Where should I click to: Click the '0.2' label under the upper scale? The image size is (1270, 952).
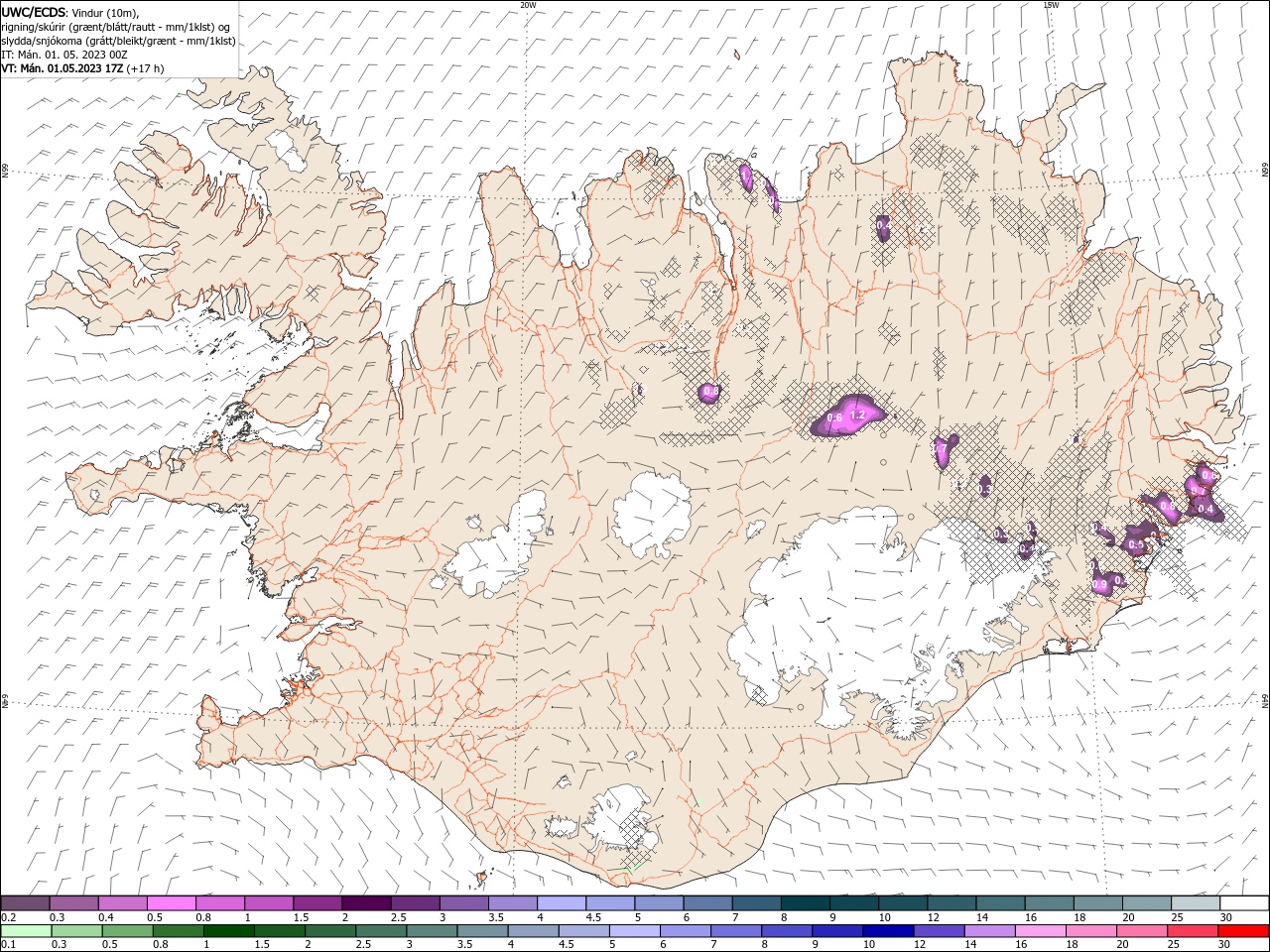(8, 917)
